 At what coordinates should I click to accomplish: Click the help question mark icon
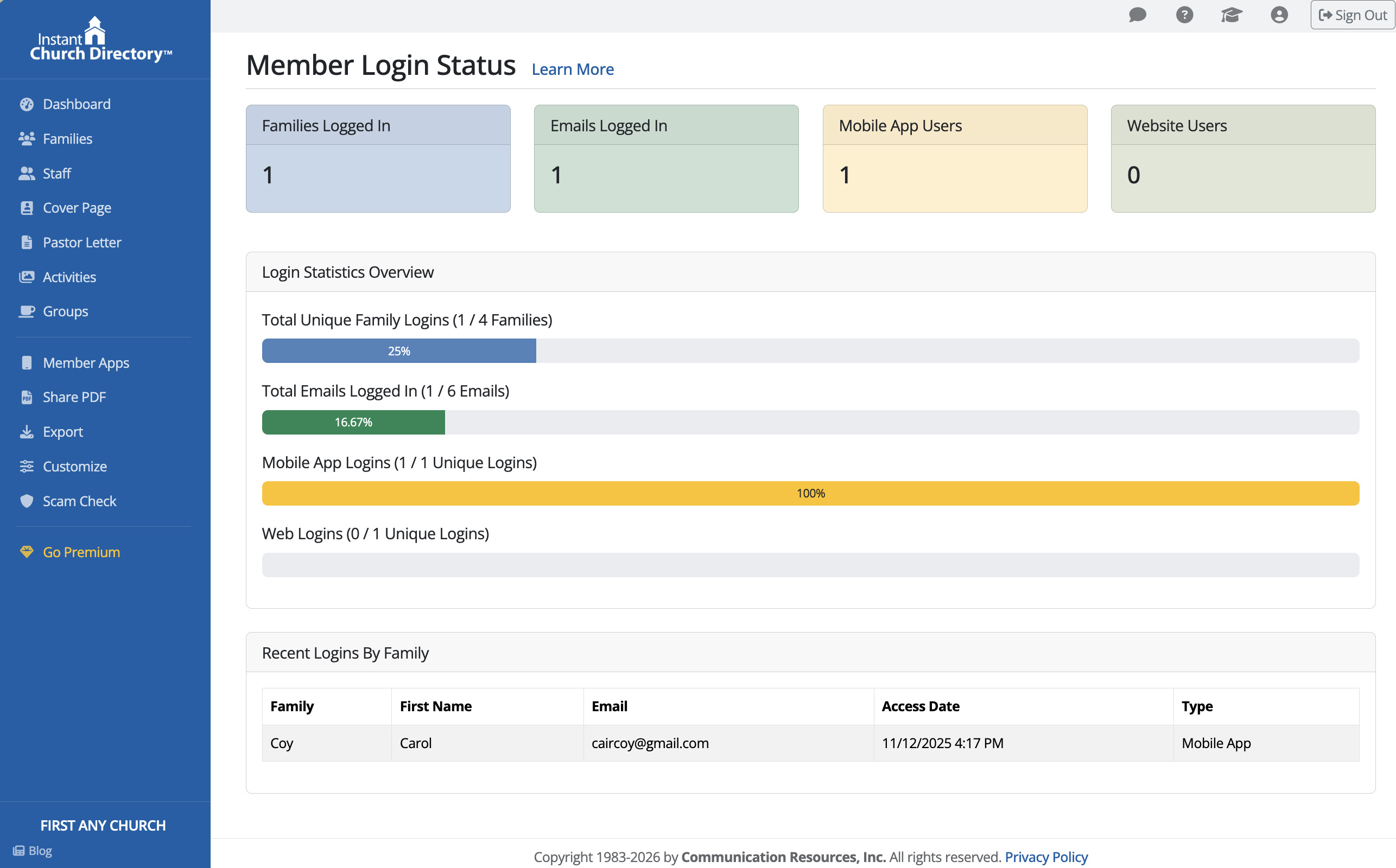pyautogui.click(x=1184, y=15)
